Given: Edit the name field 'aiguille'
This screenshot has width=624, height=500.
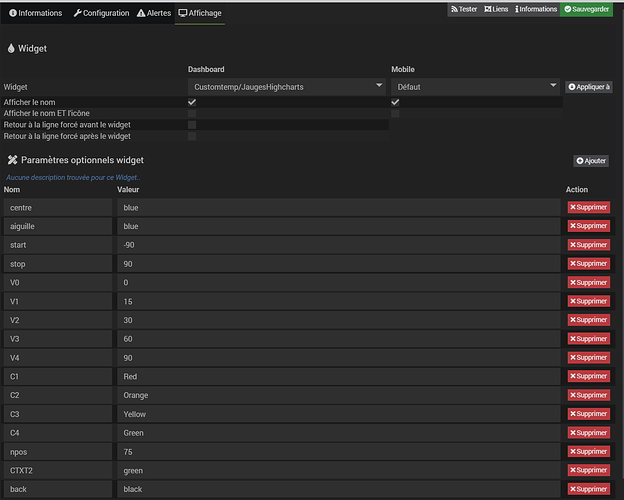Looking at the screenshot, I should coord(58,226).
